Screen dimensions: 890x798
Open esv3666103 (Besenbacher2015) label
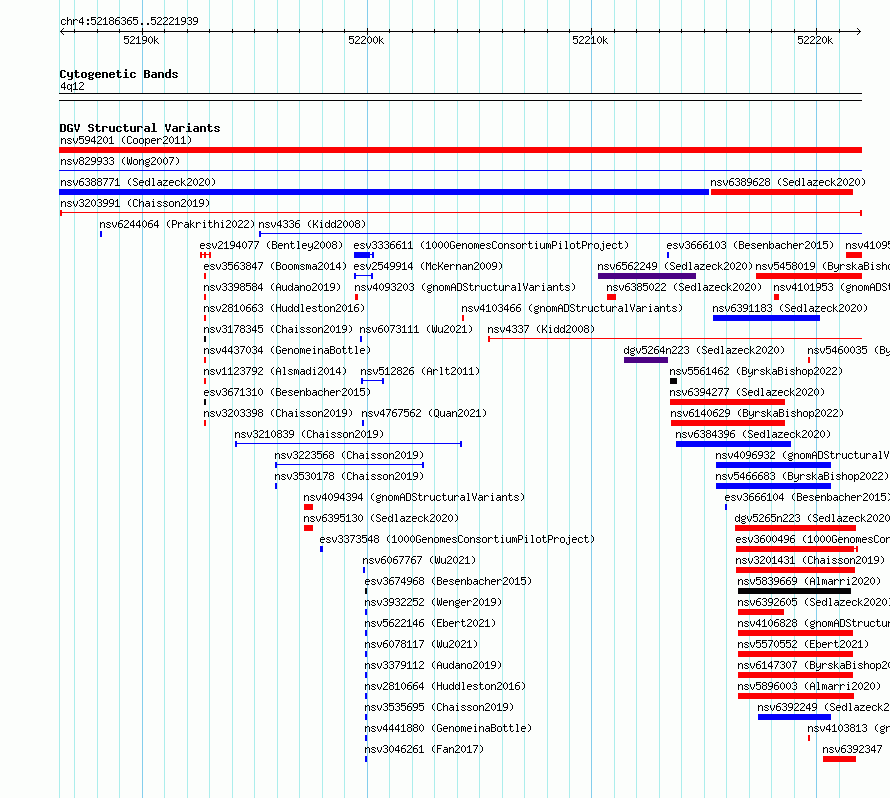pyautogui.click(x=750, y=245)
